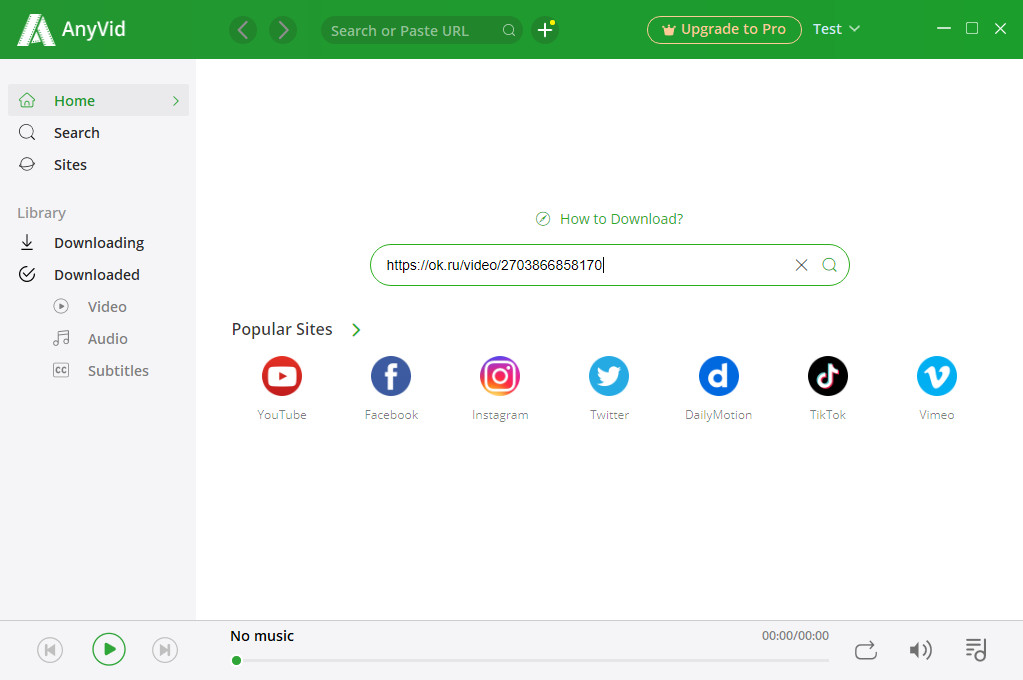The width and height of the screenshot is (1023, 680).
Task: Click the Popular Sites heading
Action: point(282,330)
